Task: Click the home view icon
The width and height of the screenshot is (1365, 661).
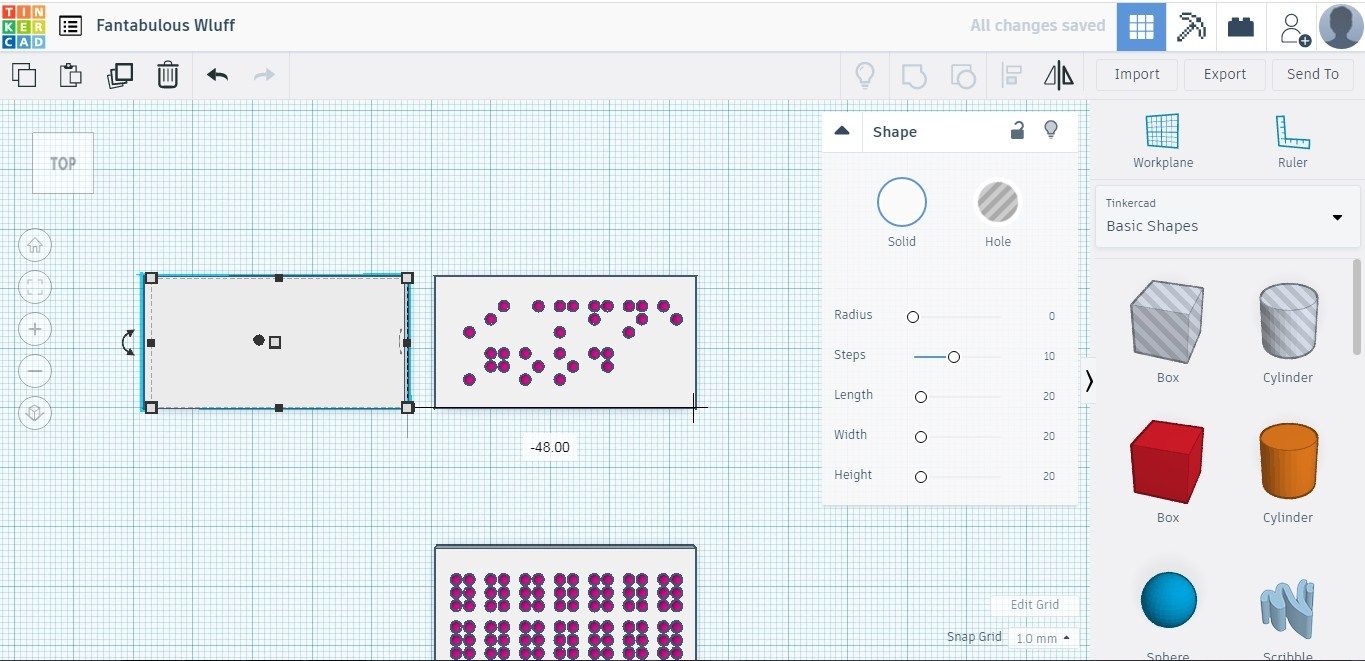Action: tap(35, 245)
